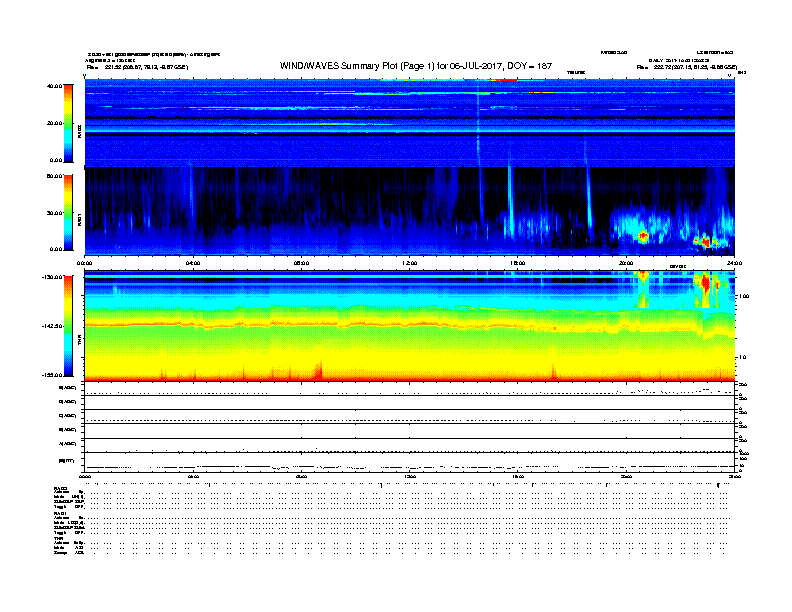Image resolution: width=792 pixels, height=612 pixels.
Task: Click the RAD2 status block label at bottom left
Action: (x=60, y=487)
